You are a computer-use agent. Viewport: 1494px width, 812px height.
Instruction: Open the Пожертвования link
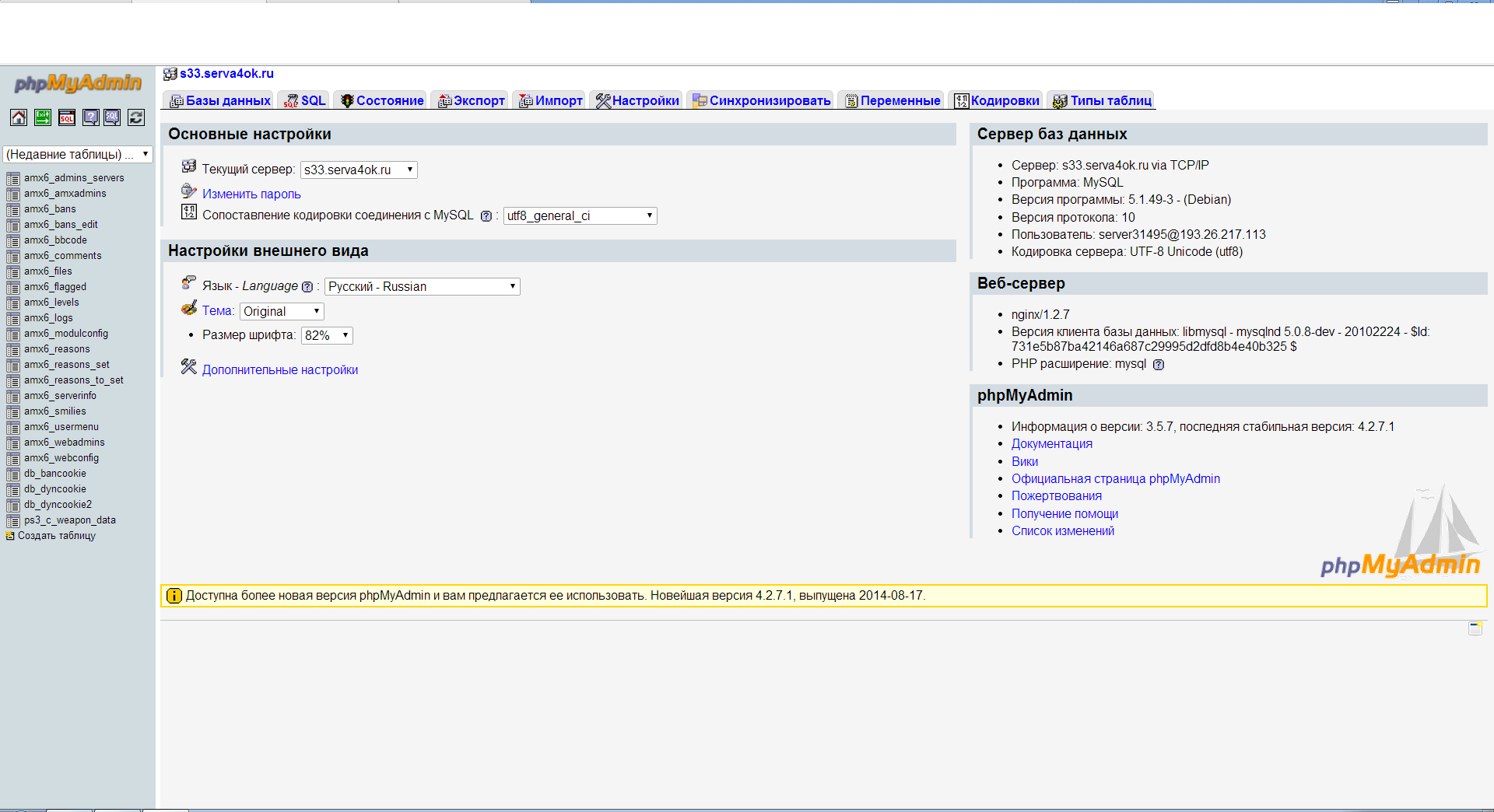pos(1057,495)
